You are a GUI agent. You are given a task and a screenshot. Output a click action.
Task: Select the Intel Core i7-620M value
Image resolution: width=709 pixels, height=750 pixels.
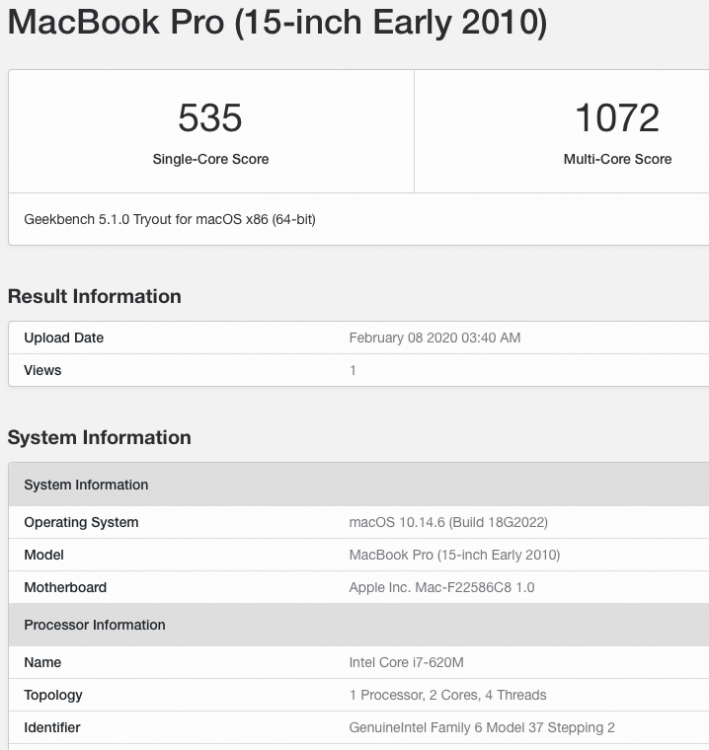tap(406, 662)
